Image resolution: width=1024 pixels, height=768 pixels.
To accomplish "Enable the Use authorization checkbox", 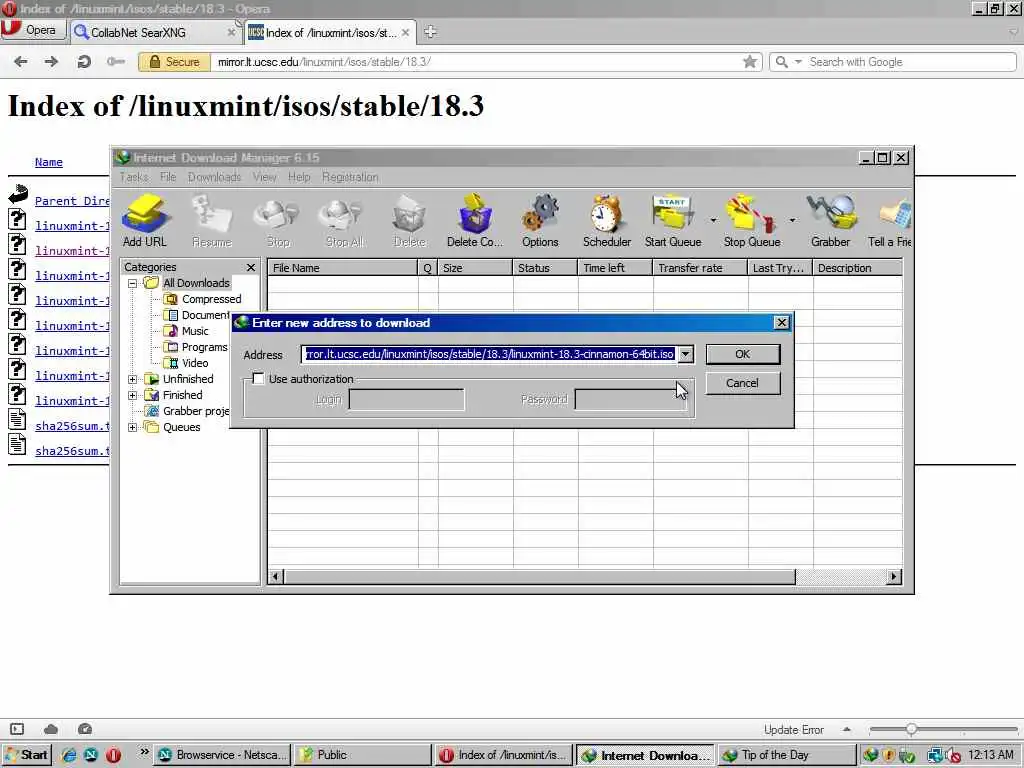I will (x=259, y=379).
